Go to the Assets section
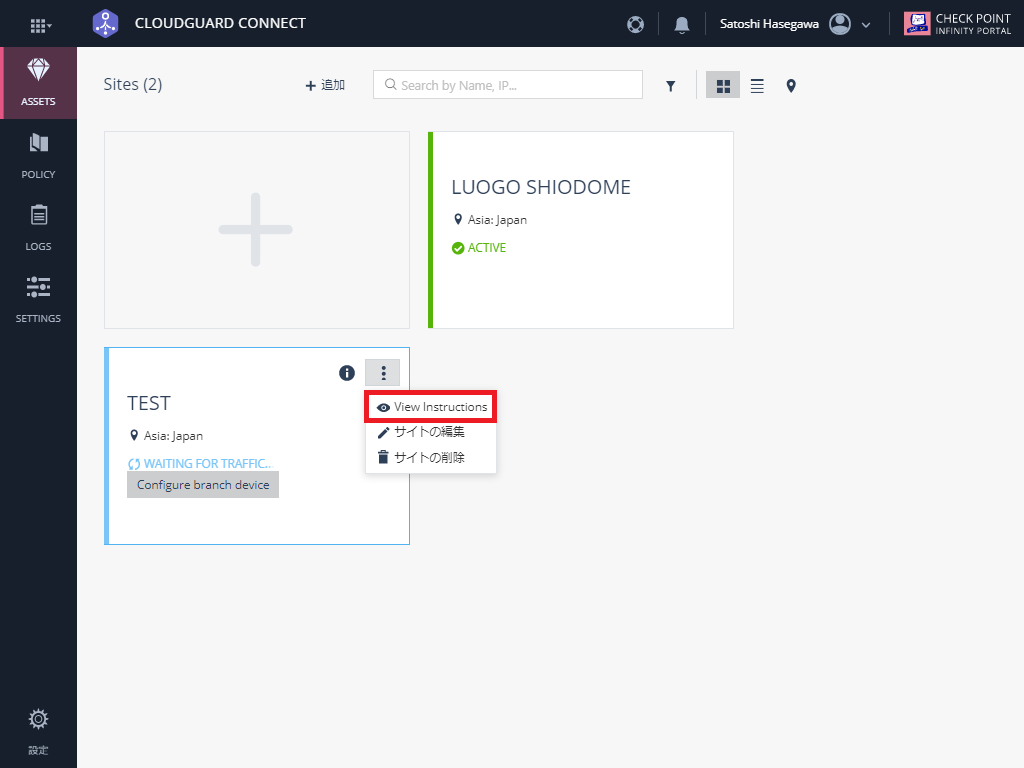The width and height of the screenshot is (1024, 768). click(39, 83)
